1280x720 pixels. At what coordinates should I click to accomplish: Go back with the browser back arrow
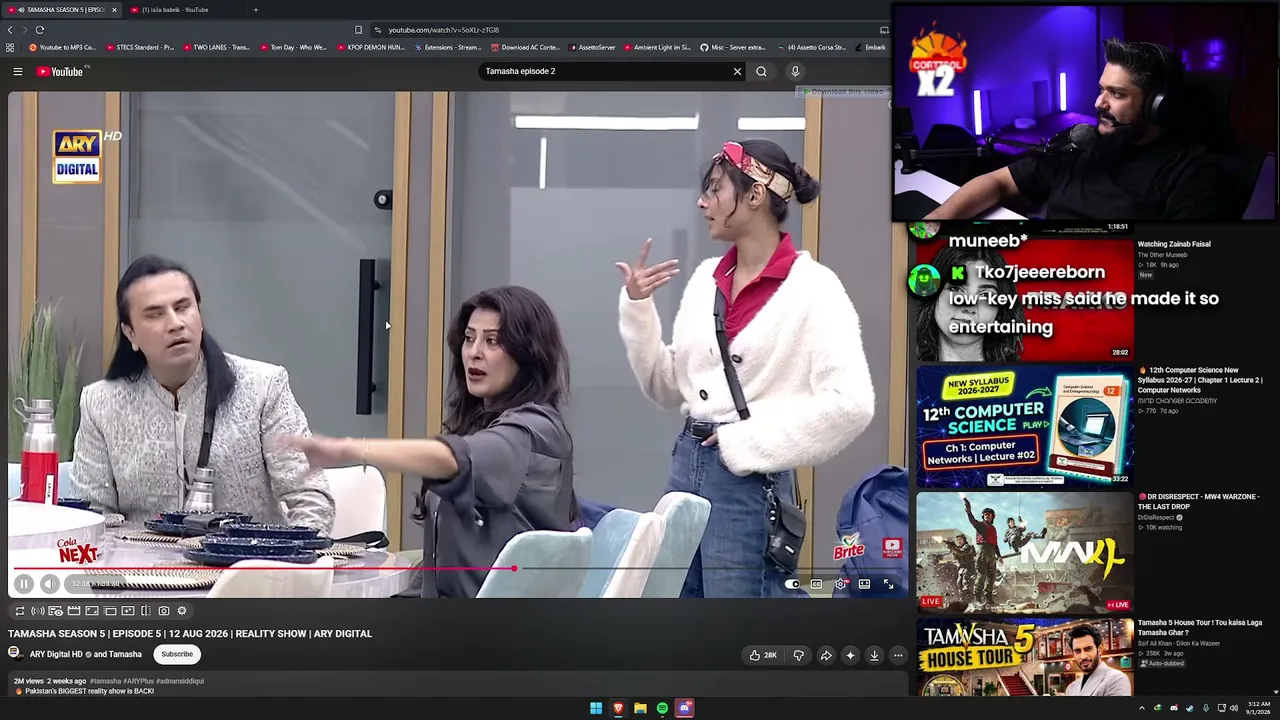[x=10, y=30]
